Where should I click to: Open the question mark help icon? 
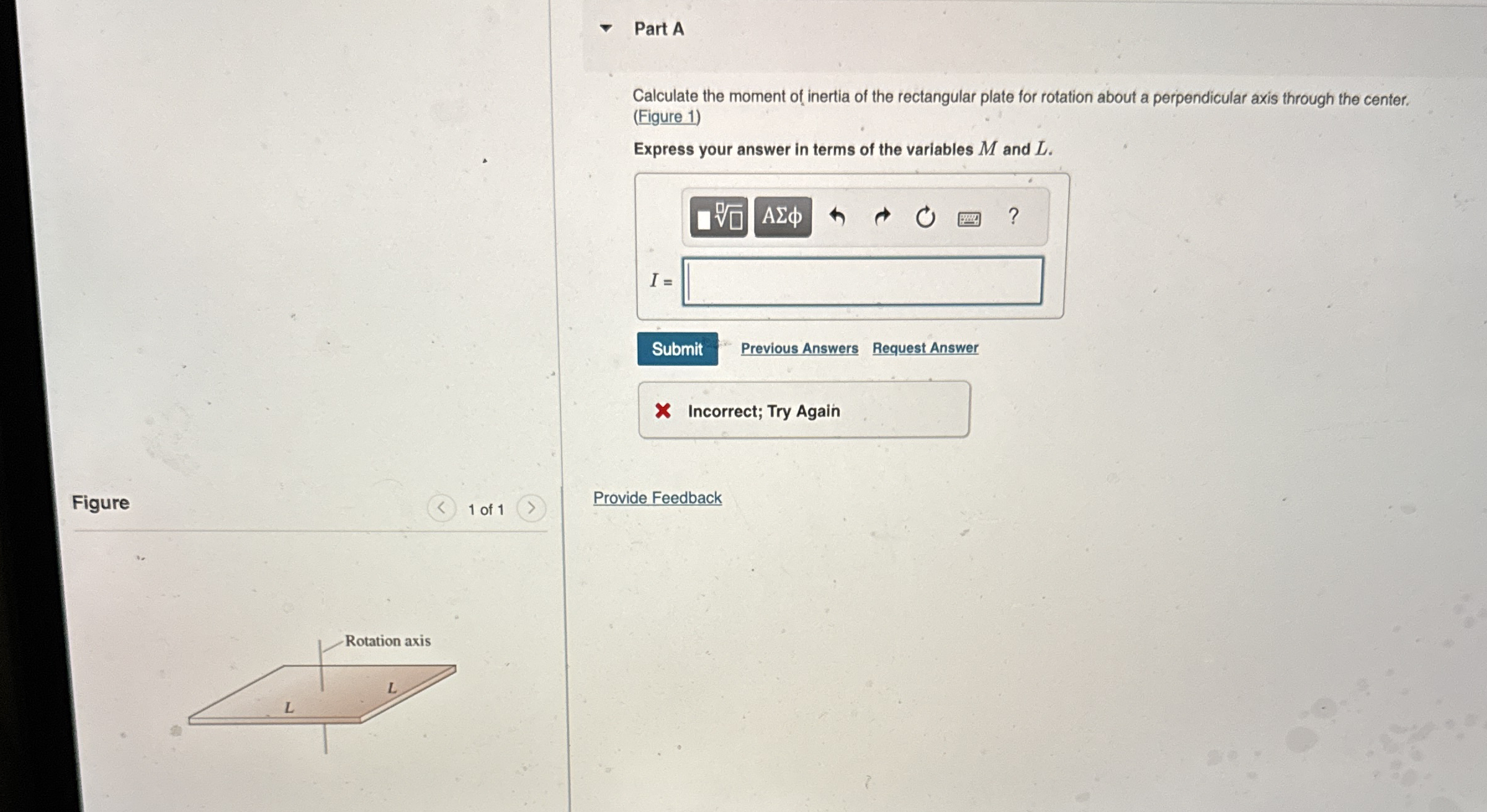1013,216
